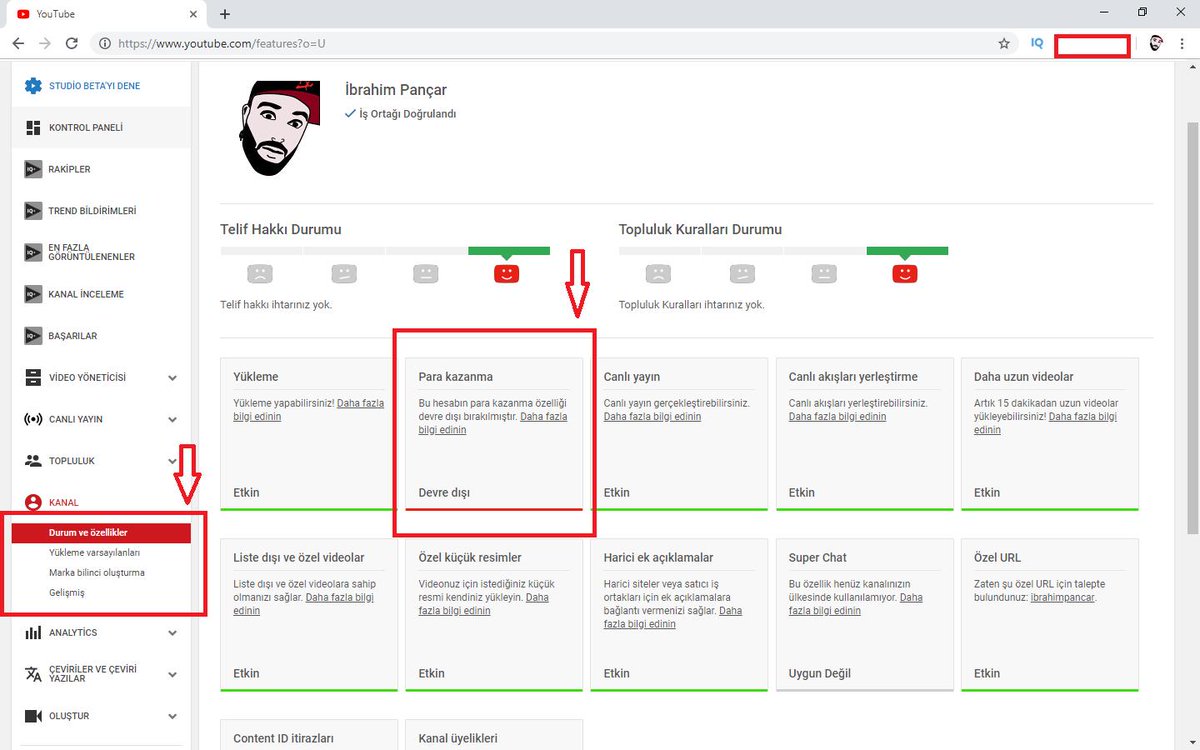This screenshot has height=750, width=1200.
Task: Expand the Video Yöneticisi section
Action: click(172, 378)
